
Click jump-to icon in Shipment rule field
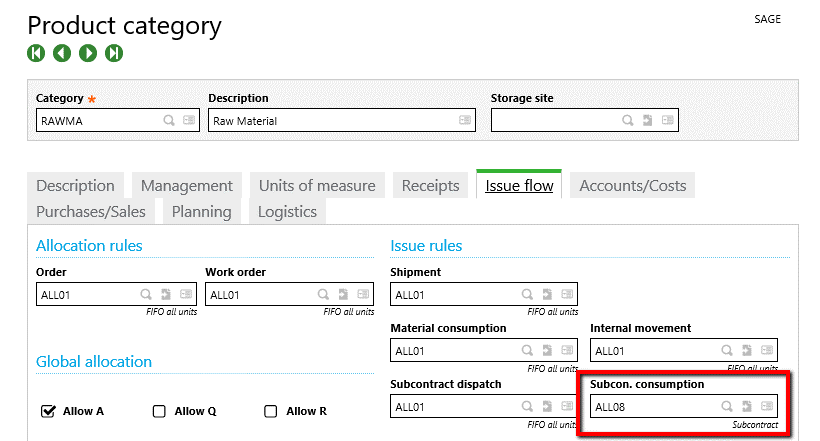[x=547, y=295]
